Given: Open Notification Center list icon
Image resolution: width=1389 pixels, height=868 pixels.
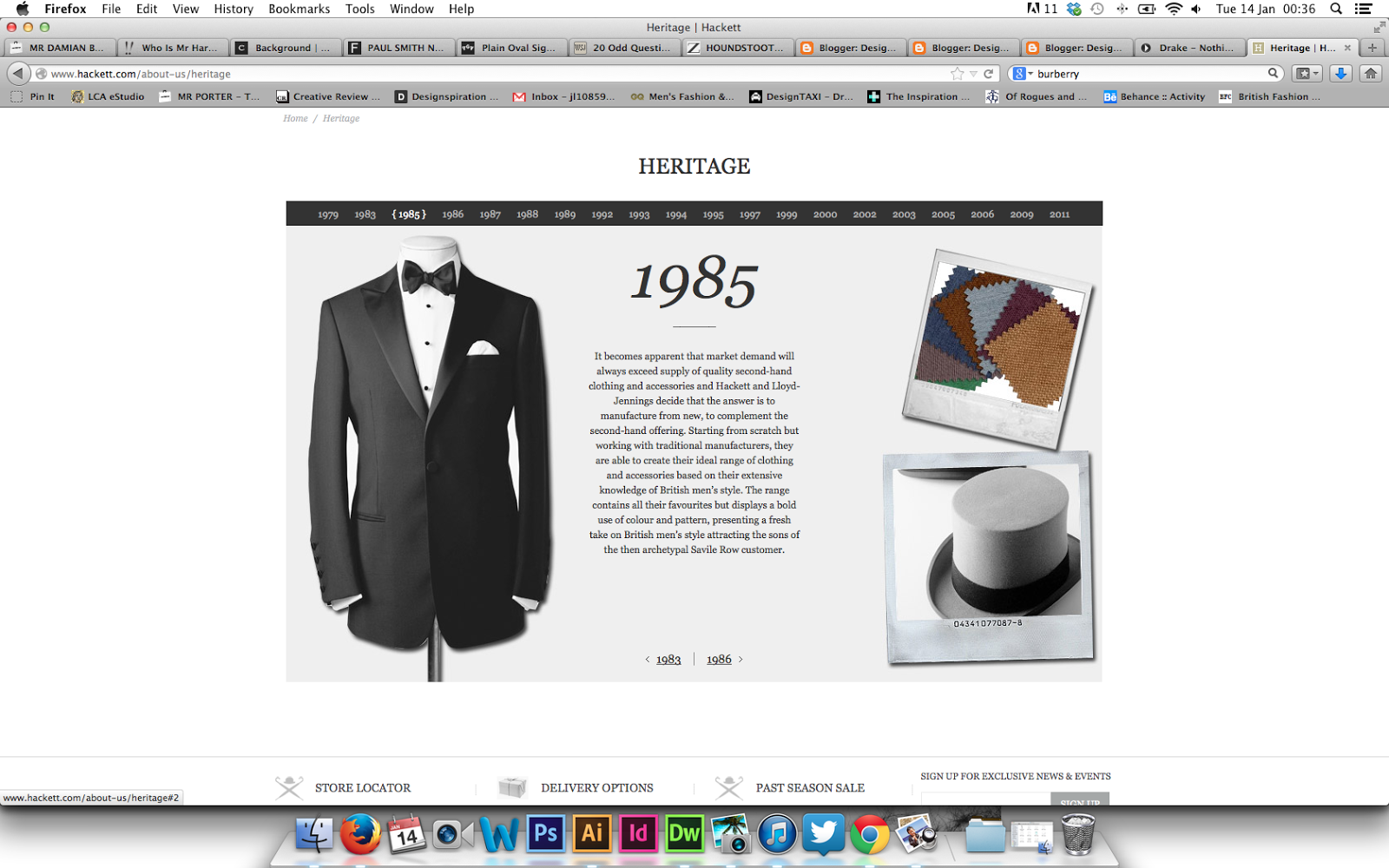Looking at the screenshot, I should coord(1364,9).
